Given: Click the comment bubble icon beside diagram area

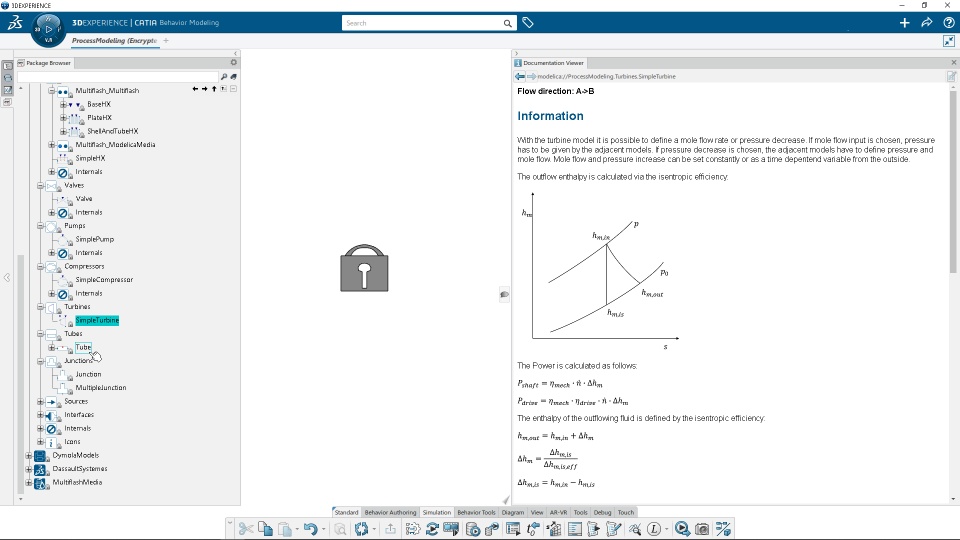Looking at the screenshot, I should pyautogui.click(x=504, y=294).
